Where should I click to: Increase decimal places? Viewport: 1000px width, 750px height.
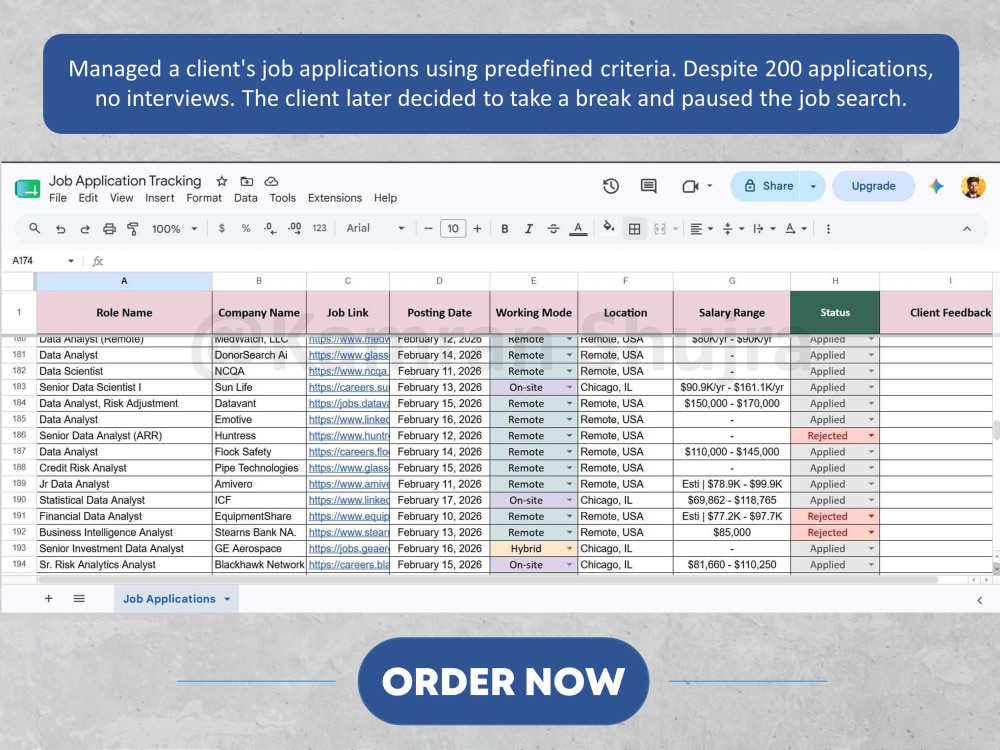(x=295, y=228)
